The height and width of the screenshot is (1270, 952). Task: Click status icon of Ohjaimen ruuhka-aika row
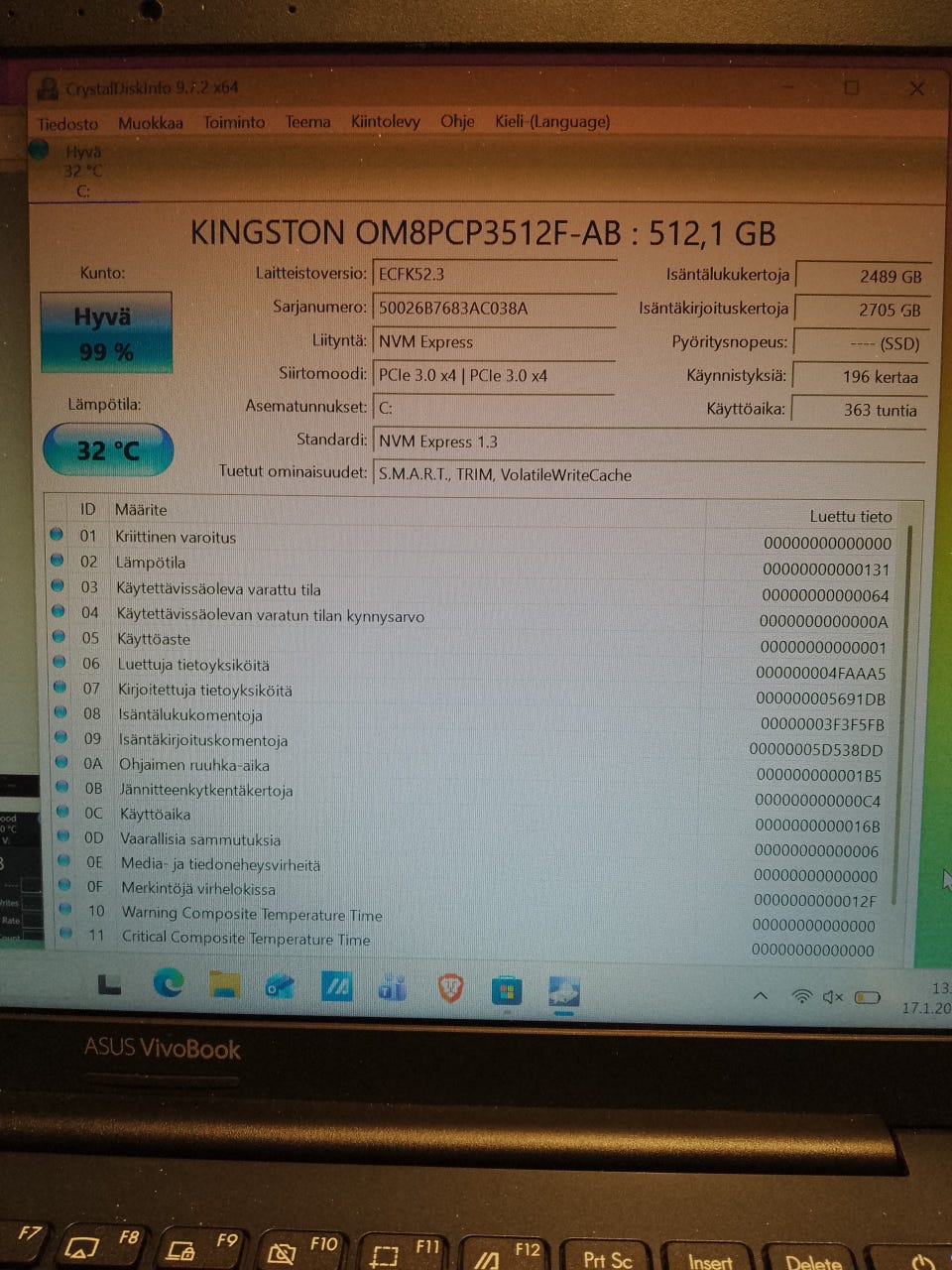click(x=61, y=762)
